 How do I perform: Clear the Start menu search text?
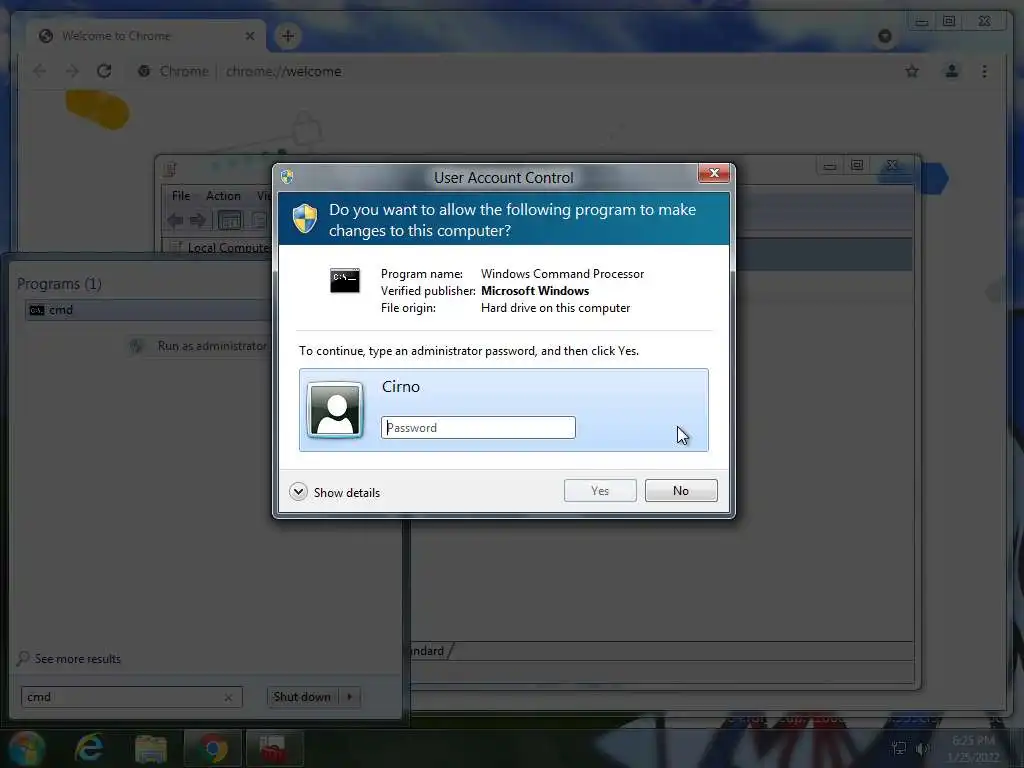(x=228, y=697)
